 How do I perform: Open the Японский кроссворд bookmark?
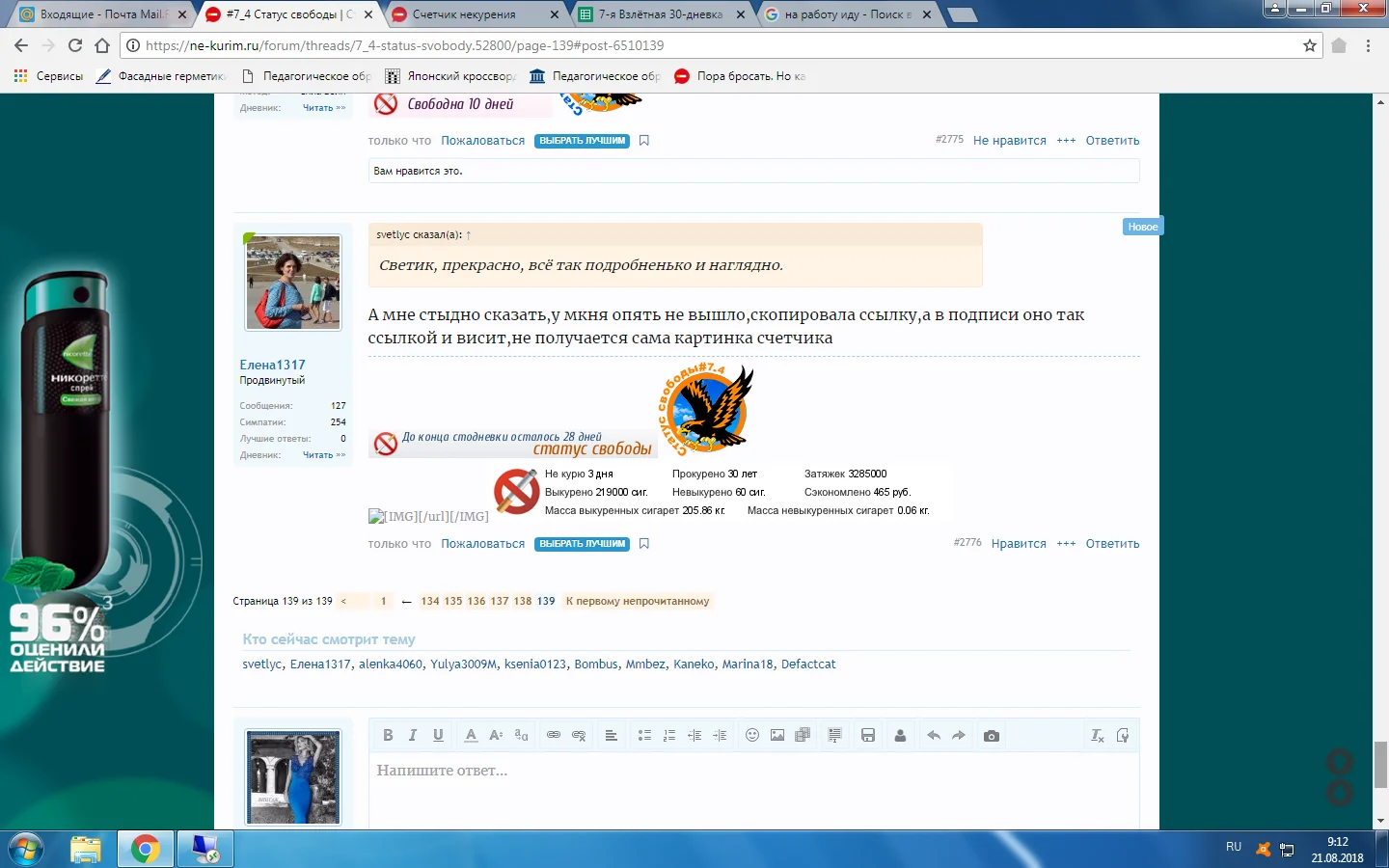(x=450, y=76)
